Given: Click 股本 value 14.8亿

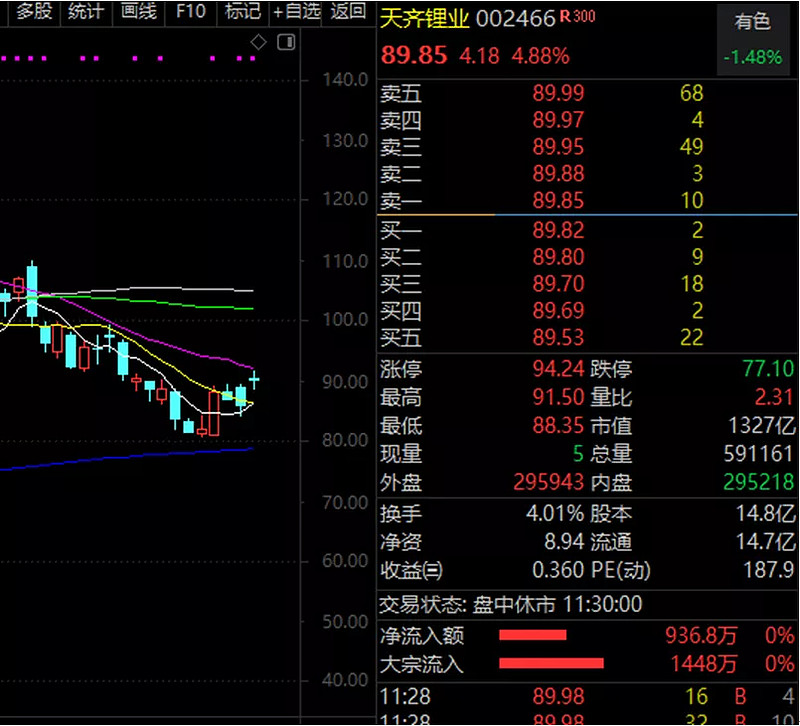Looking at the screenshot, I should pos(765,514).
